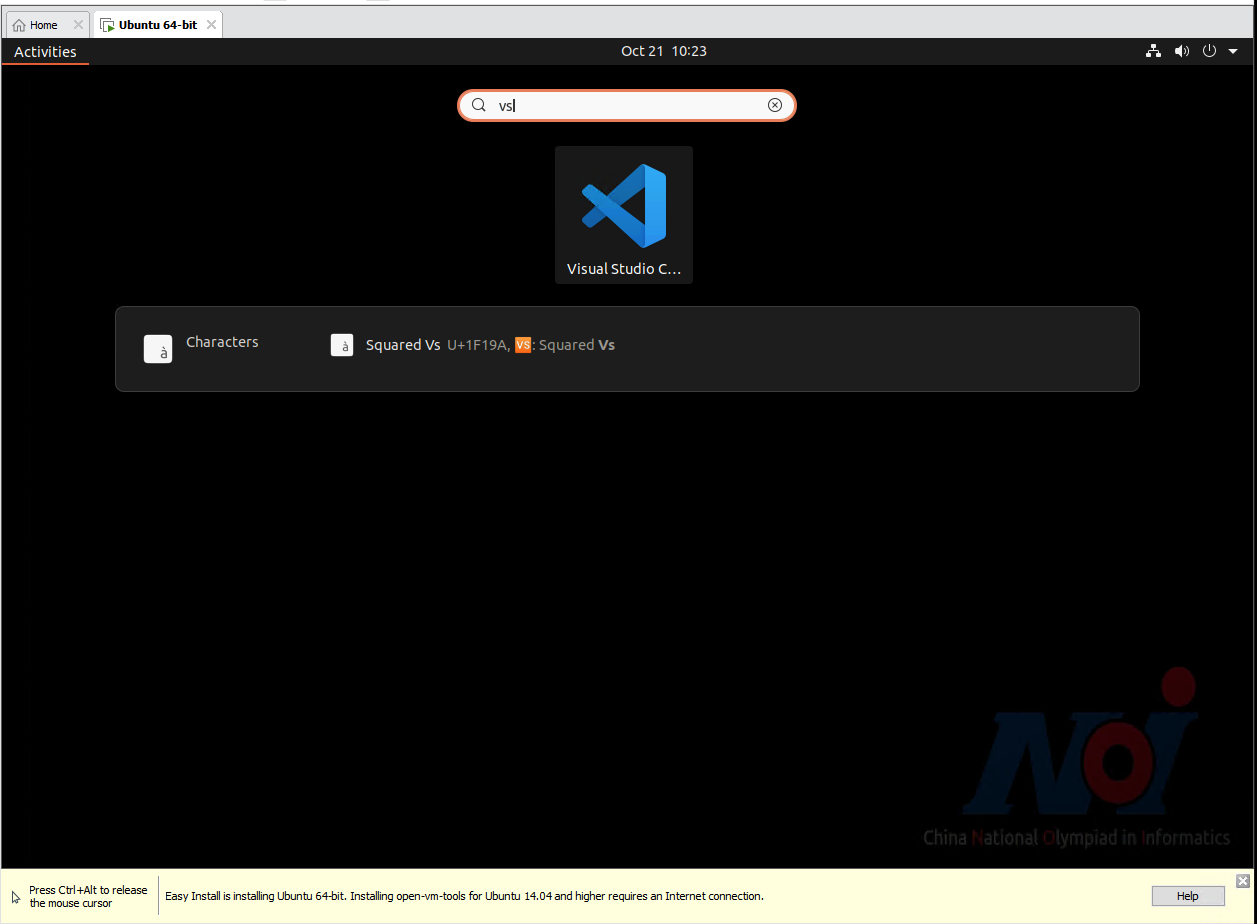Click the power icon in top bar
This screenshot has height=924, width=1257.
pyautogui.click(x=1209, y=51)
